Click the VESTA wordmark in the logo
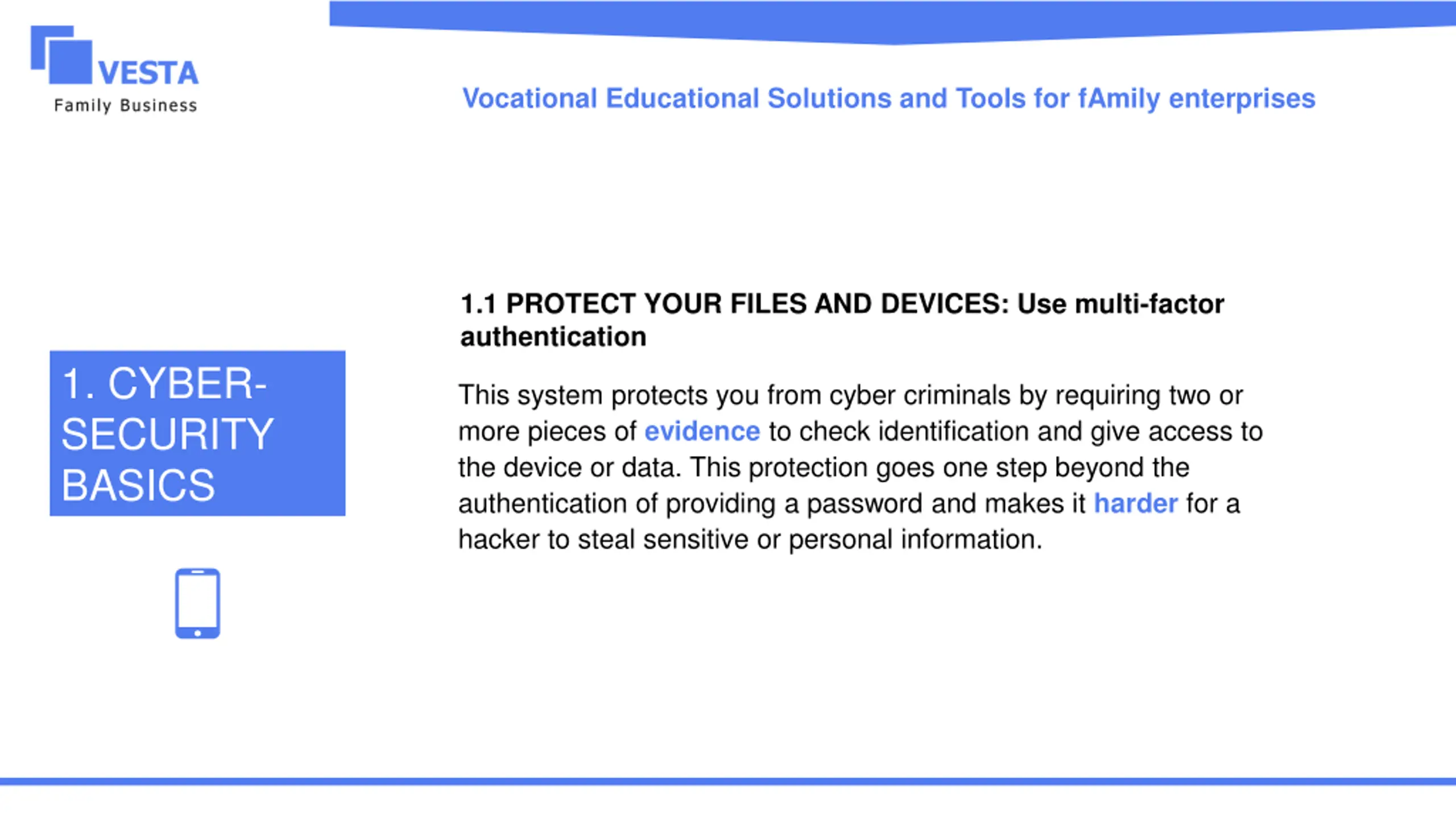This screenshot has width=1456, height=819. coord(148,73)
